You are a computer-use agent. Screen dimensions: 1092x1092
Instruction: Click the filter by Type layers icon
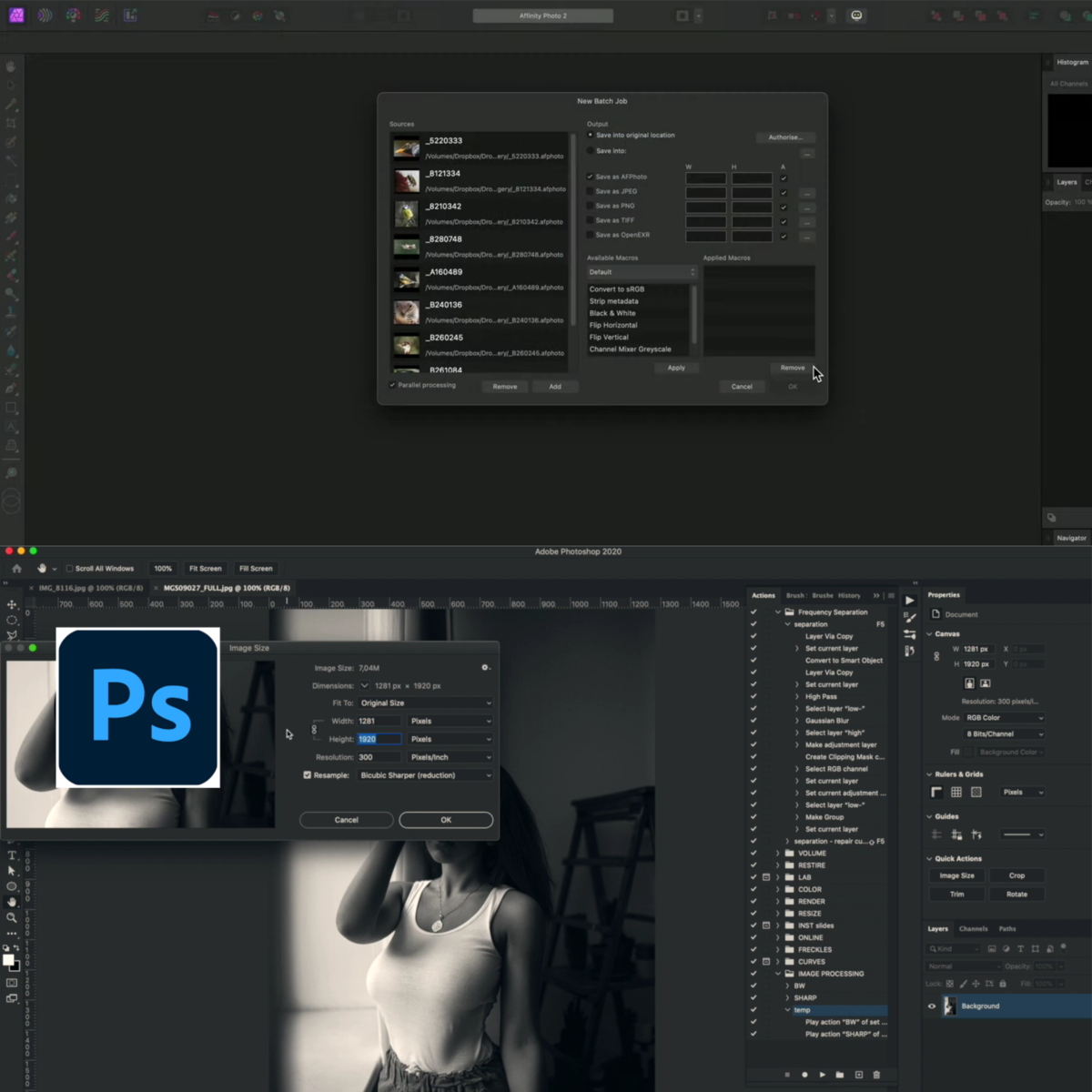[1021, 948]
